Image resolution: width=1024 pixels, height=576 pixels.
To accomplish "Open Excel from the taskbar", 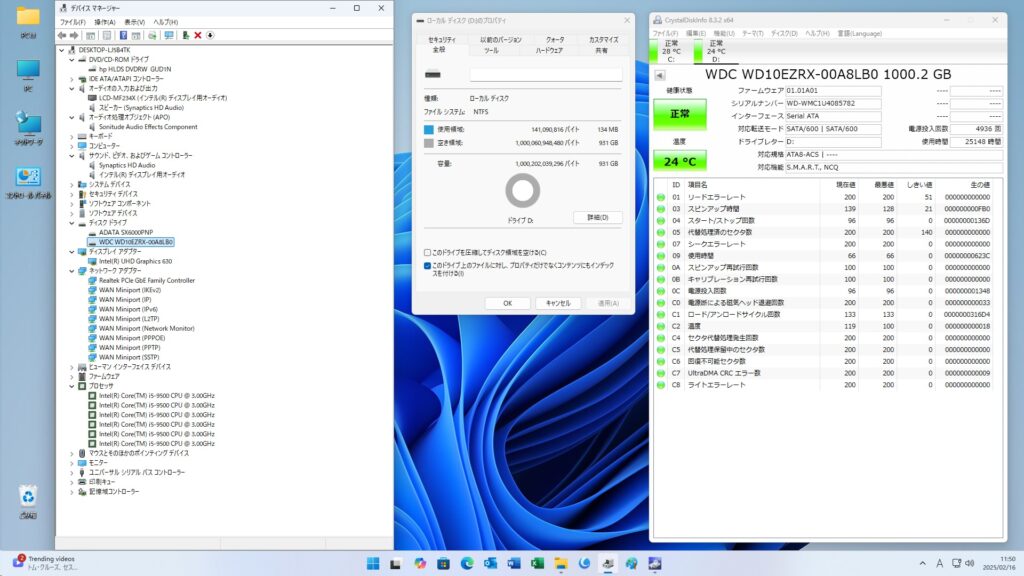I will pos(536,563).
